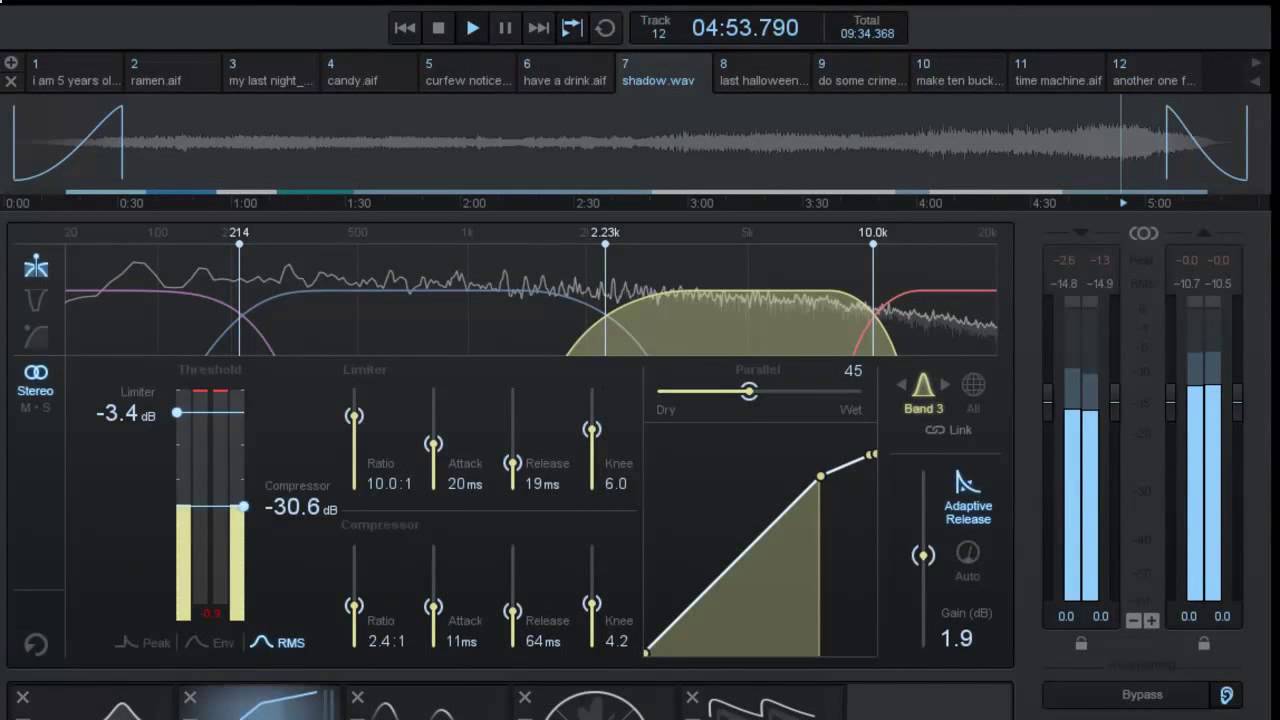Click the playhead marker on the timeline
Screen dimensions: 1280x720
coord(1122,203)
